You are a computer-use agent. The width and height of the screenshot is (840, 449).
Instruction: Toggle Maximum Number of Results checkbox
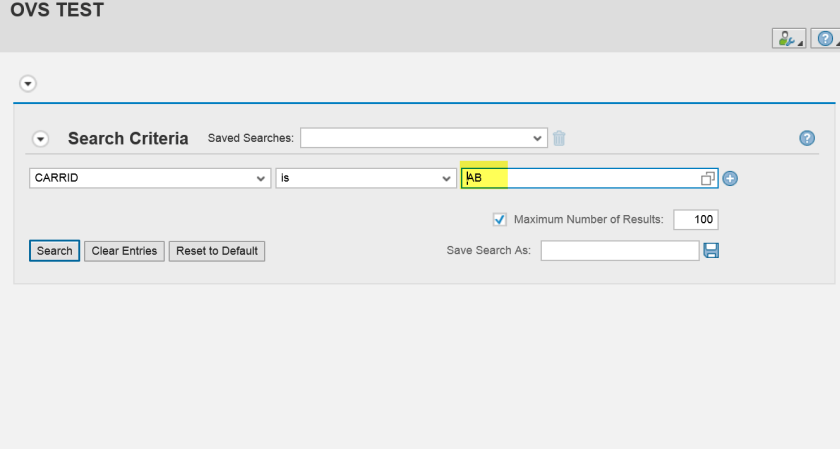500,219
